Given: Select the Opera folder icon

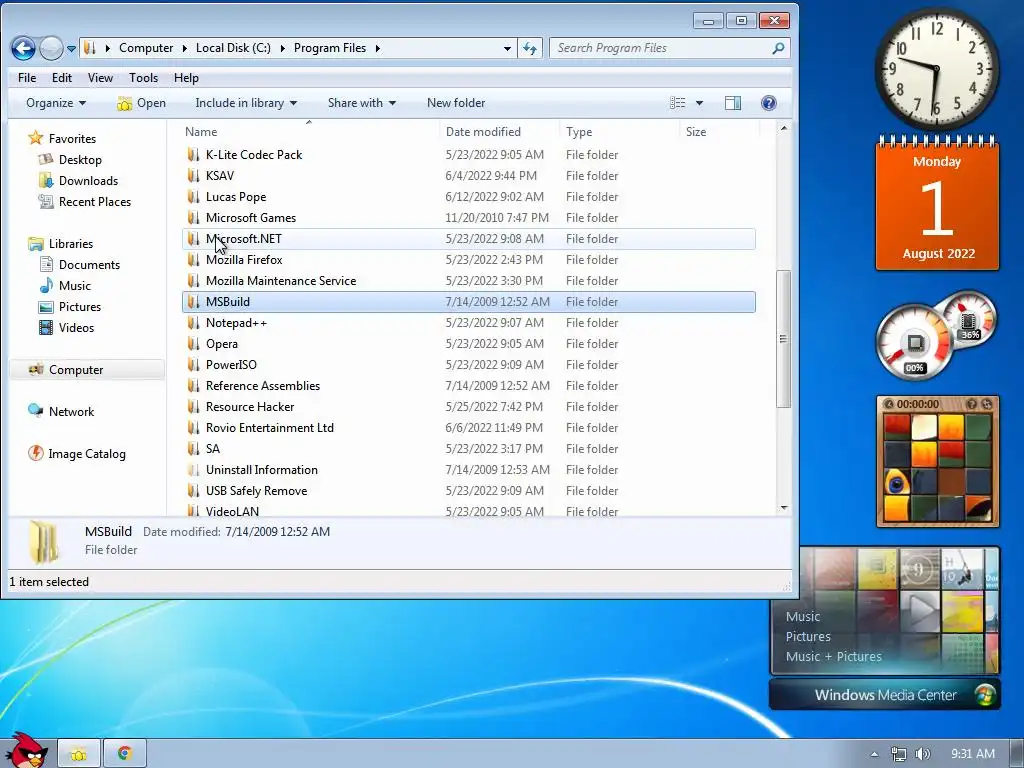Looking at the screenshot, I should coord(193,344).
